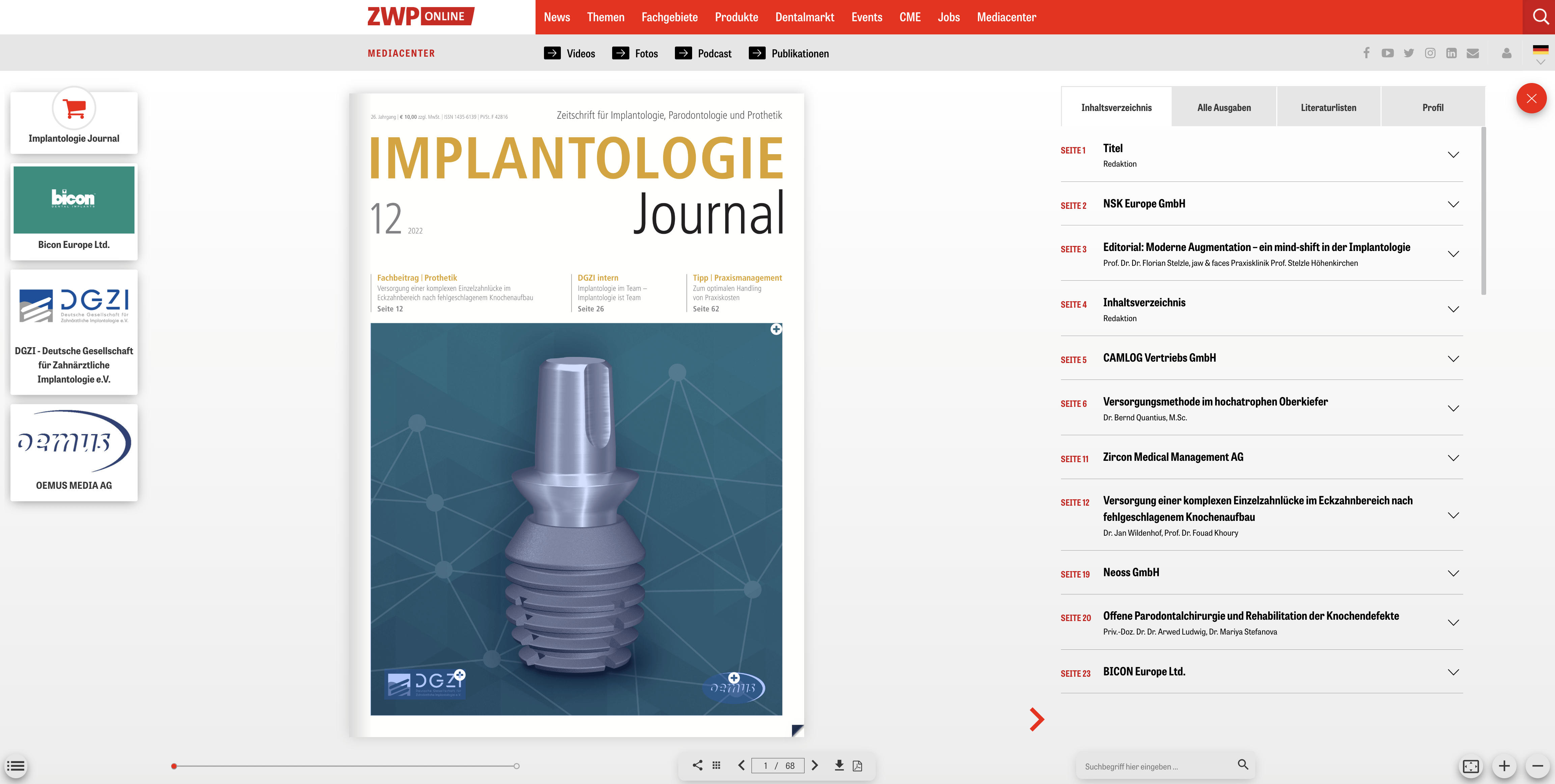
Task: Open the Produkte menu
Action: [736, 17]
